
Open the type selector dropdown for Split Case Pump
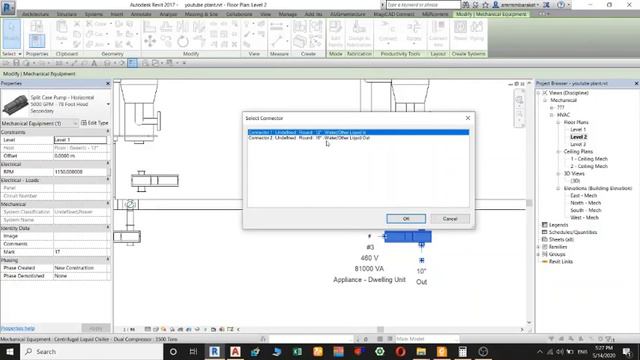[108, 104]
